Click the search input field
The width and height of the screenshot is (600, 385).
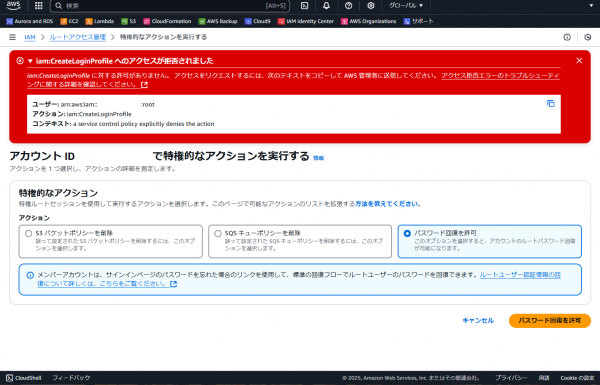(x=170, y=6)
